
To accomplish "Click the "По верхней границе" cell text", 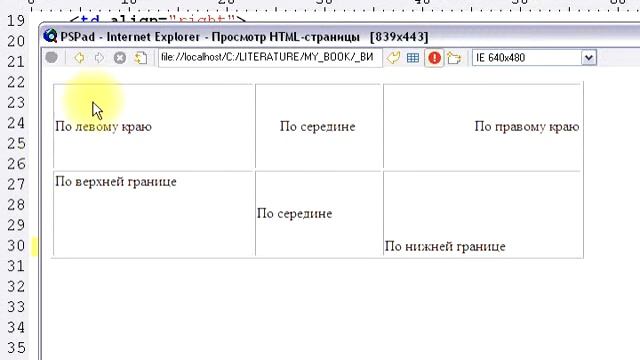I will (x=116, y=182).
